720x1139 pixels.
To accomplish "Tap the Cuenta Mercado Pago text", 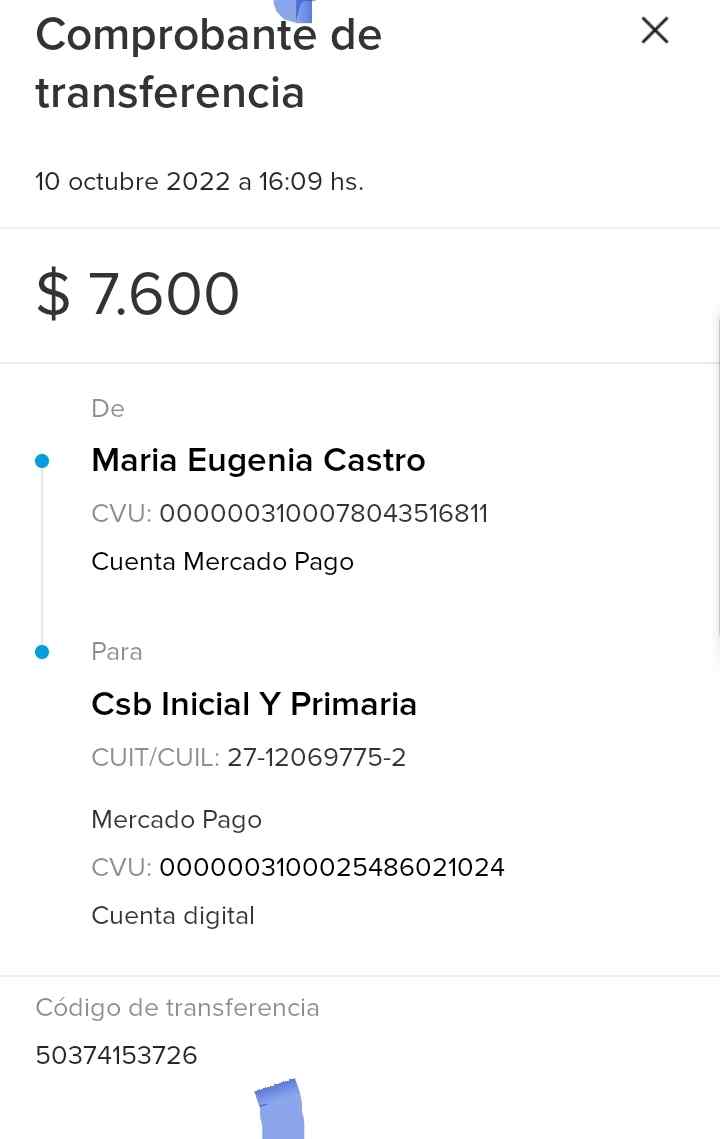I will [222, 562].
